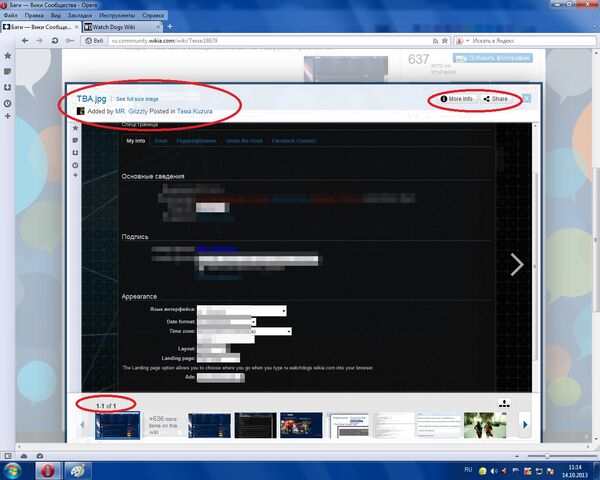This screenshot has height=480, width=600.
Task: Open the Вид menu
Action: pos(55,15)
